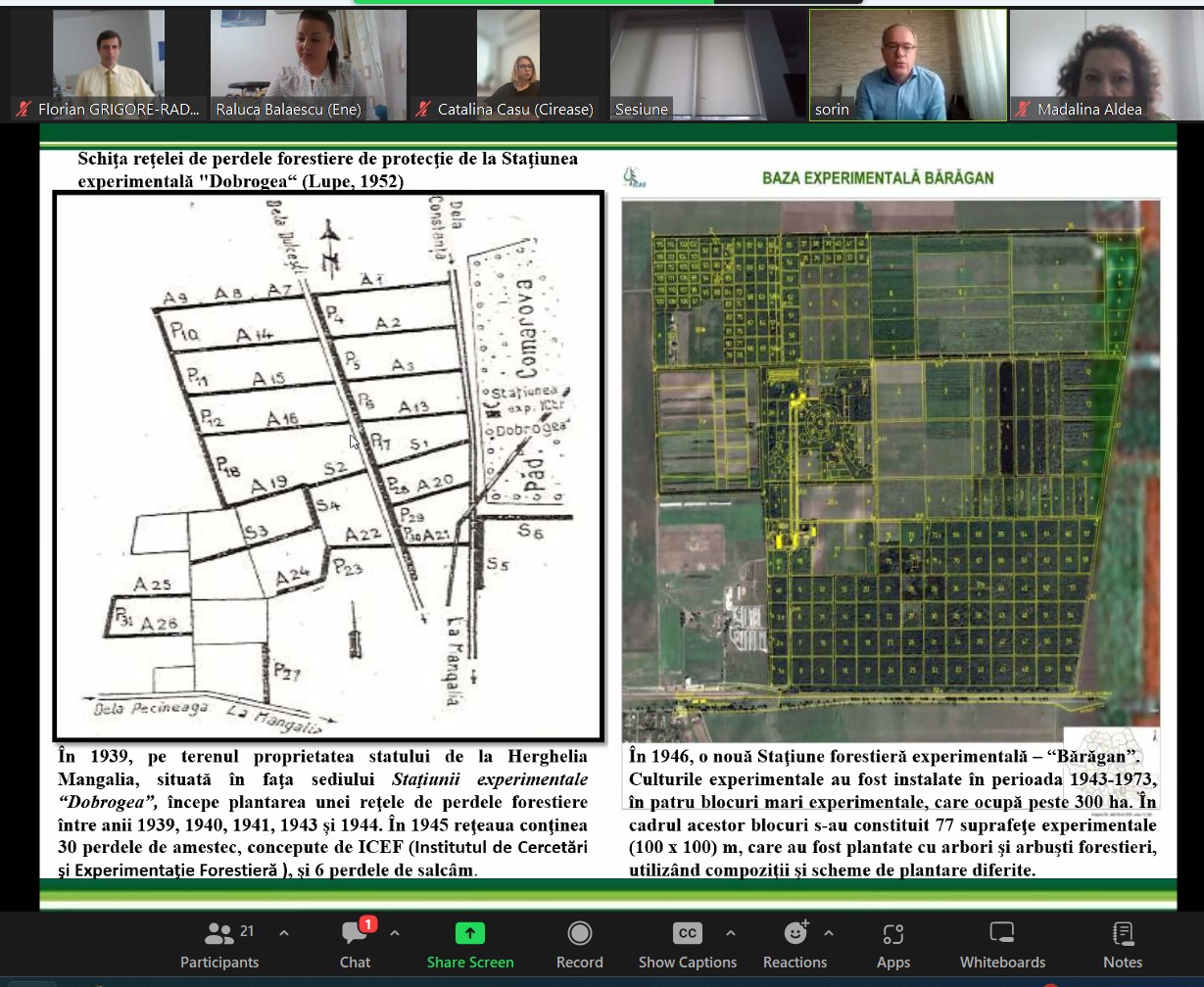Screen dimensions: 1204x987
Task: Expand the Show Captions options arrow
Action: [730, 933]
